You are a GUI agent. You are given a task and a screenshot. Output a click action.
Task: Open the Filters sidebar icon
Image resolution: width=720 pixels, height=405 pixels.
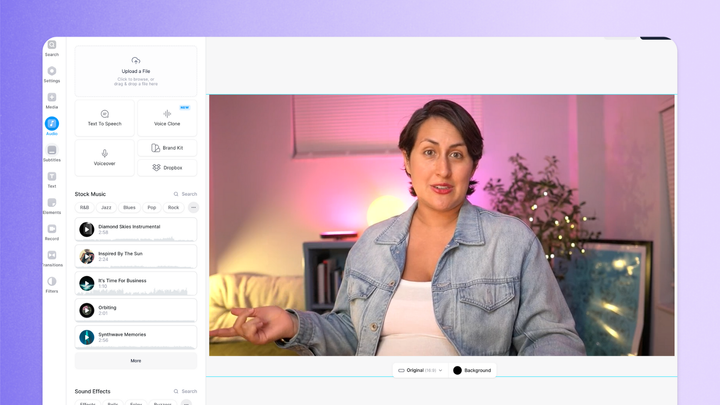pos(51,282)
